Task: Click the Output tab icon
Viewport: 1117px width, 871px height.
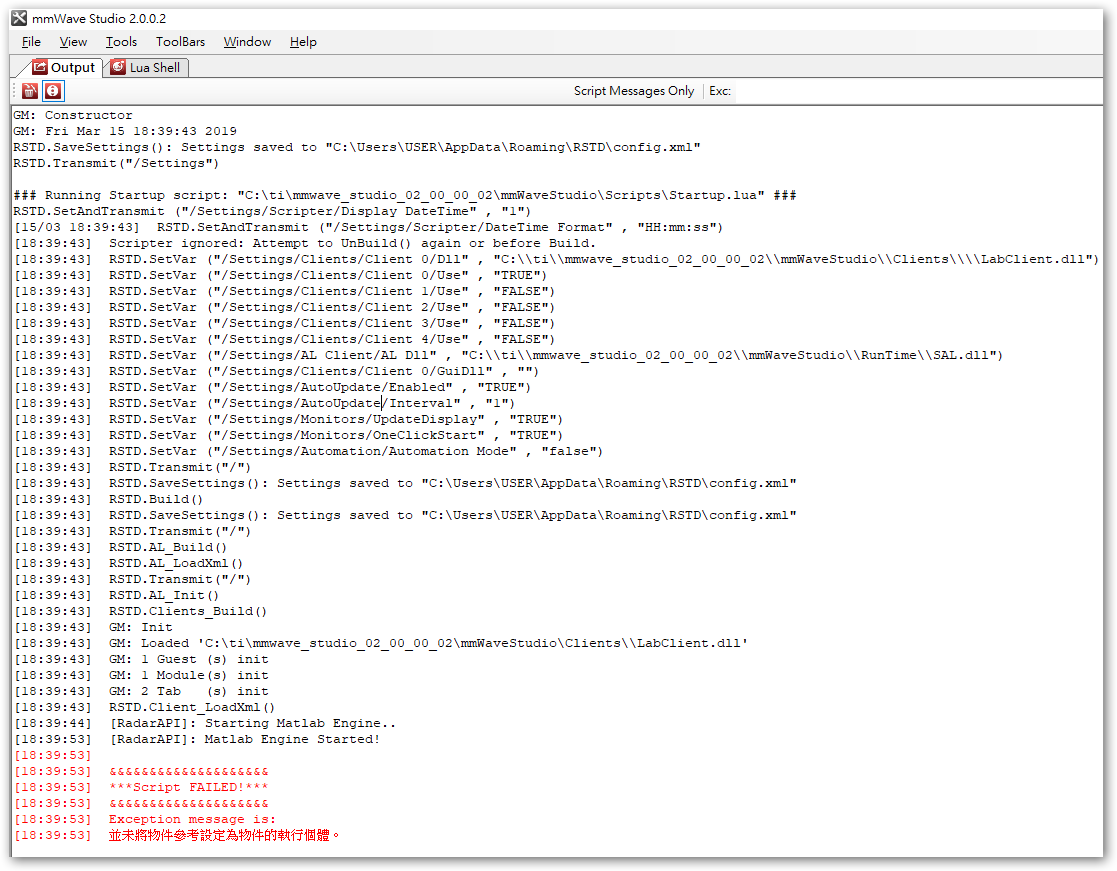Action: tap(41, 67)
